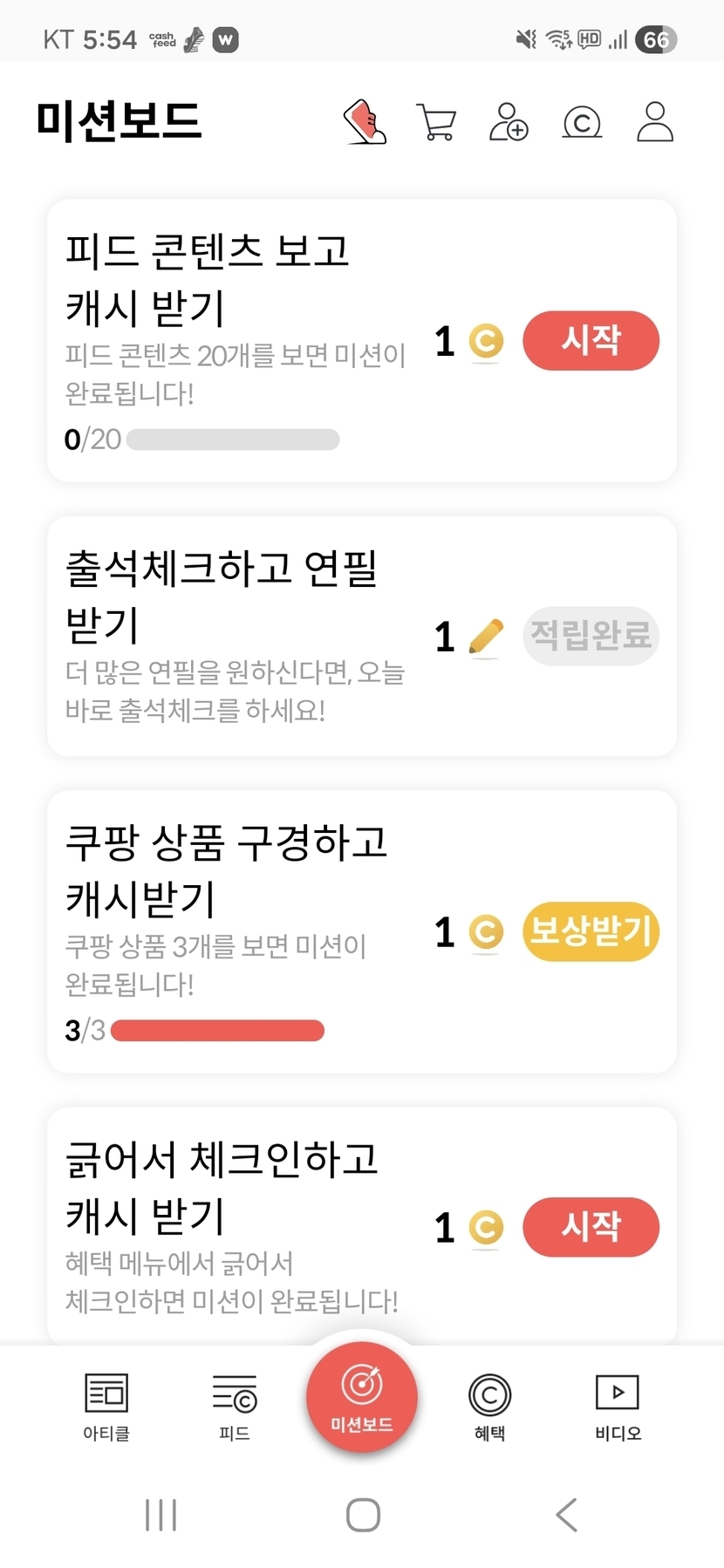Tap the 0/20 feed progress bar
The width and height of the screenshot is (724, 1568).
tap(233, 440)
